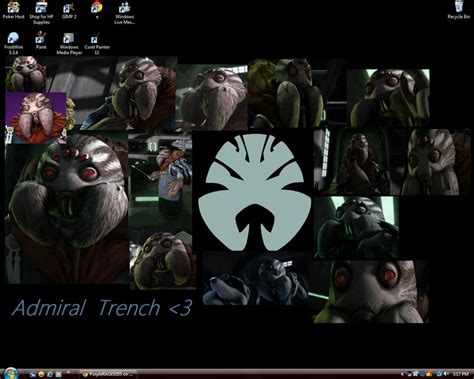Launch Corel Painter 11 shortcut
Screen dimensions: 474x379
(x=97, y=43)
